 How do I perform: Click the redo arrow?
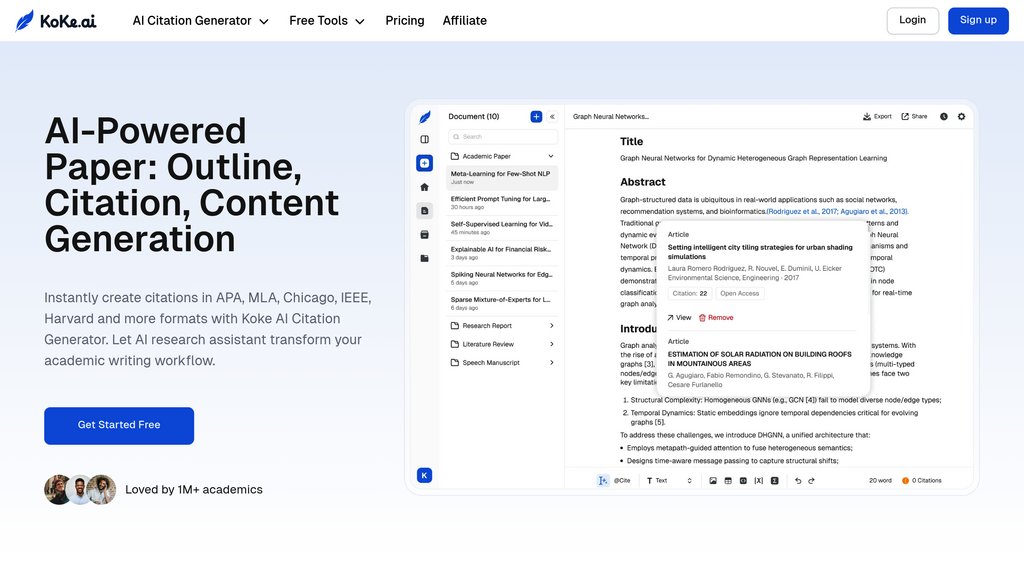pyautogui.click(x=812, y=481)
